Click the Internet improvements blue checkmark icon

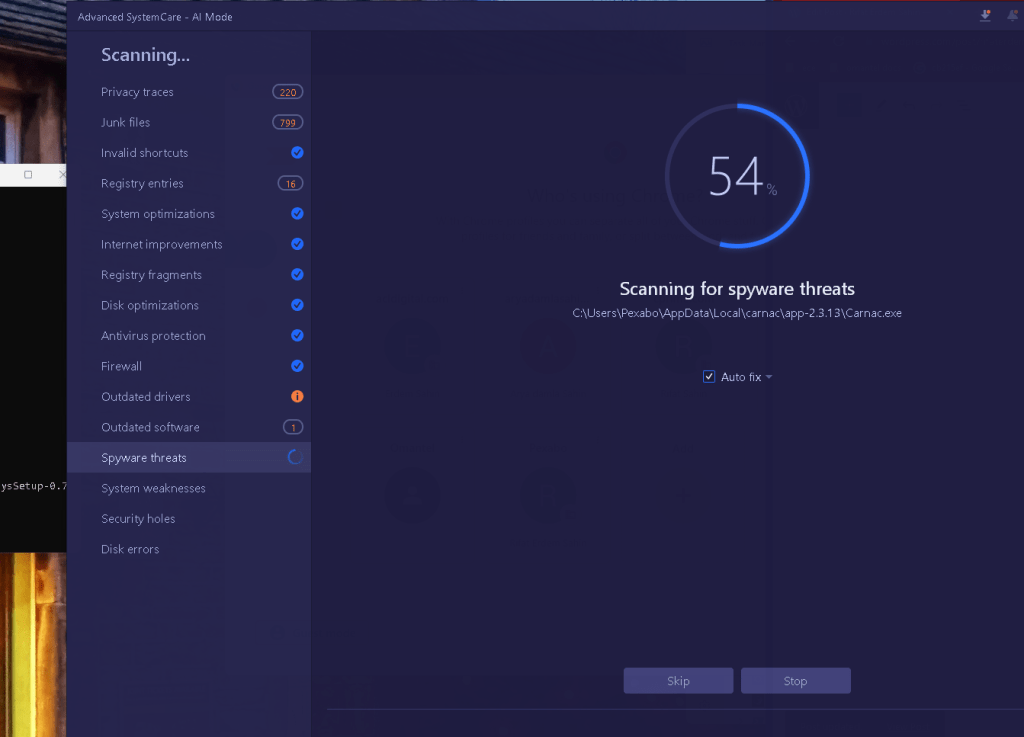point(297,244)
